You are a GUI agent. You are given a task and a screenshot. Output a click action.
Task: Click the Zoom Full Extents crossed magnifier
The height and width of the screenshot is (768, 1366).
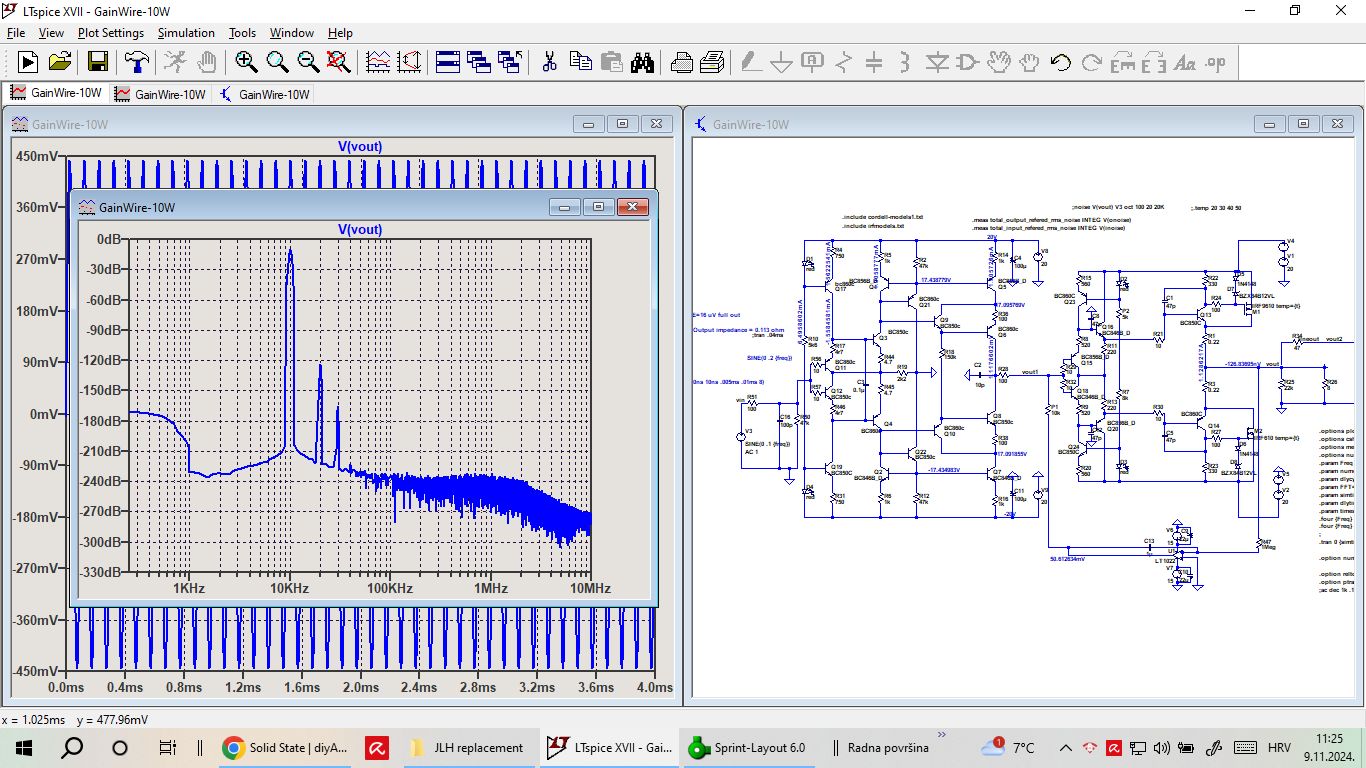[x=339, y=62]
